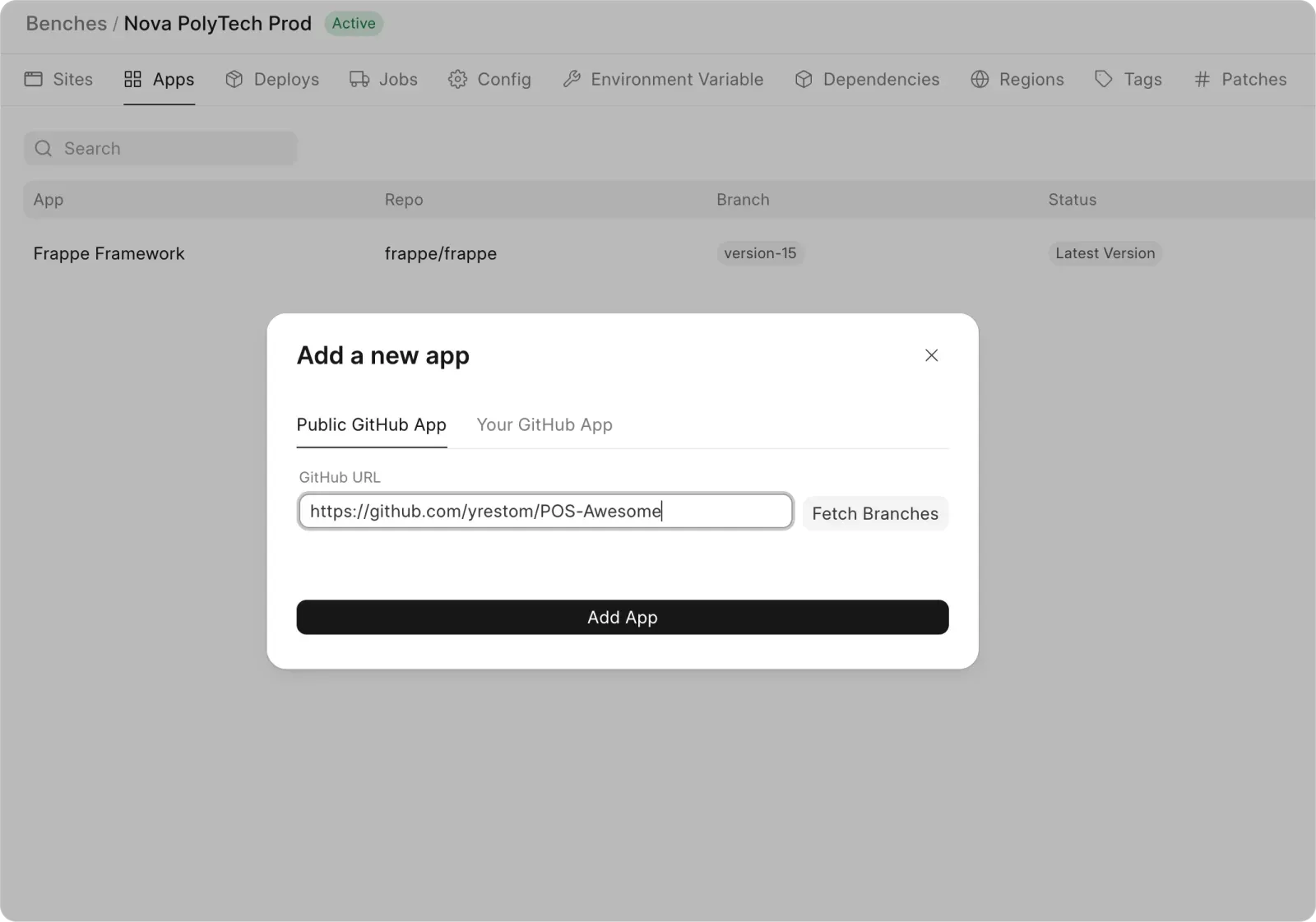
Task: Select the Apps grid icon
Action: (x=133, y=79)
